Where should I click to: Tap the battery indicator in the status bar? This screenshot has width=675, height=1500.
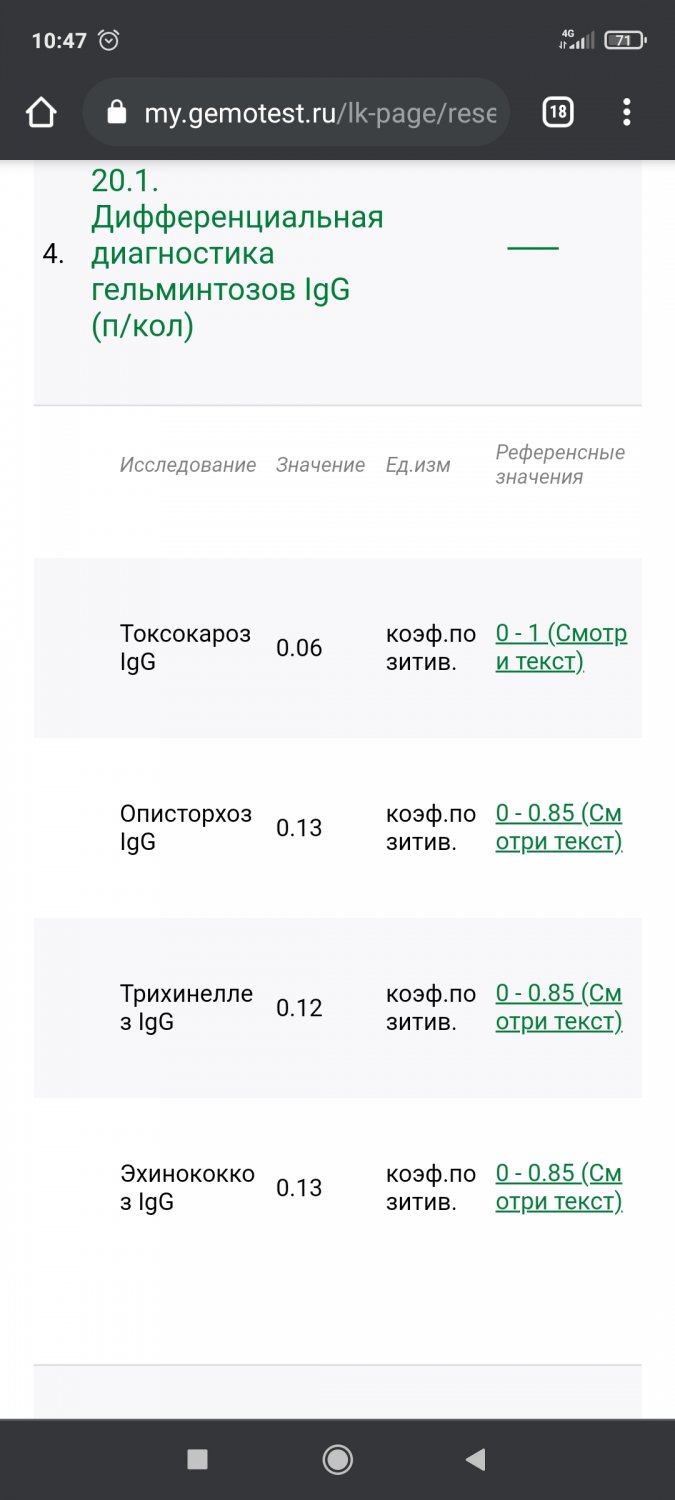625,40
